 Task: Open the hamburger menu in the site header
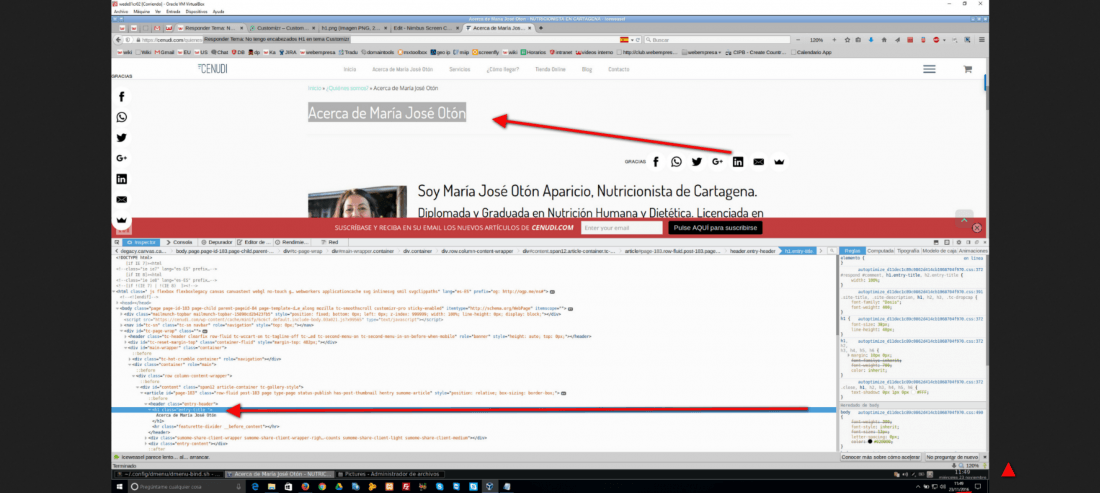(930, 69)
